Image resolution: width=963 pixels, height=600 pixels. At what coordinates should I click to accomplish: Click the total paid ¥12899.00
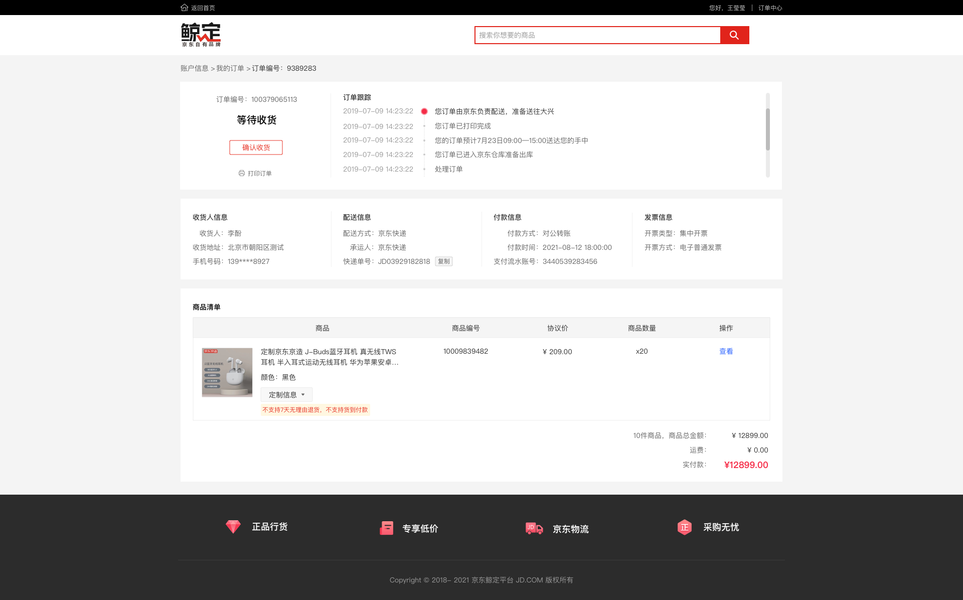746,465
